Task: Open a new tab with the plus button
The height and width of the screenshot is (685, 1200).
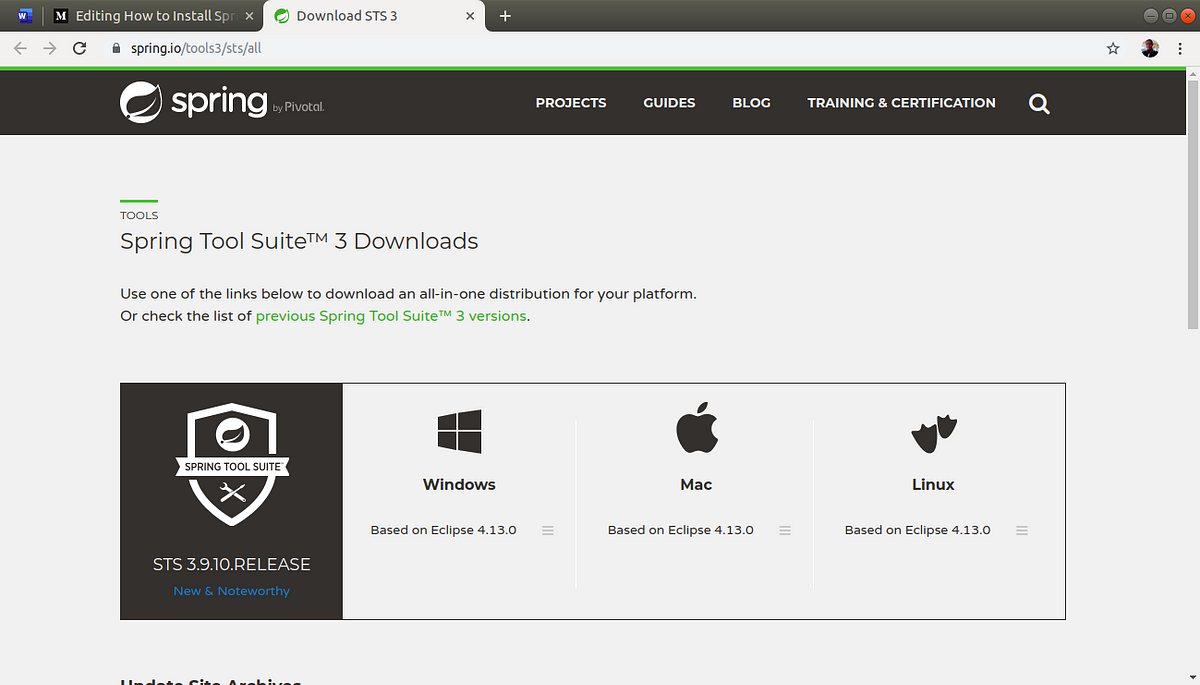Action: [505, 16]
